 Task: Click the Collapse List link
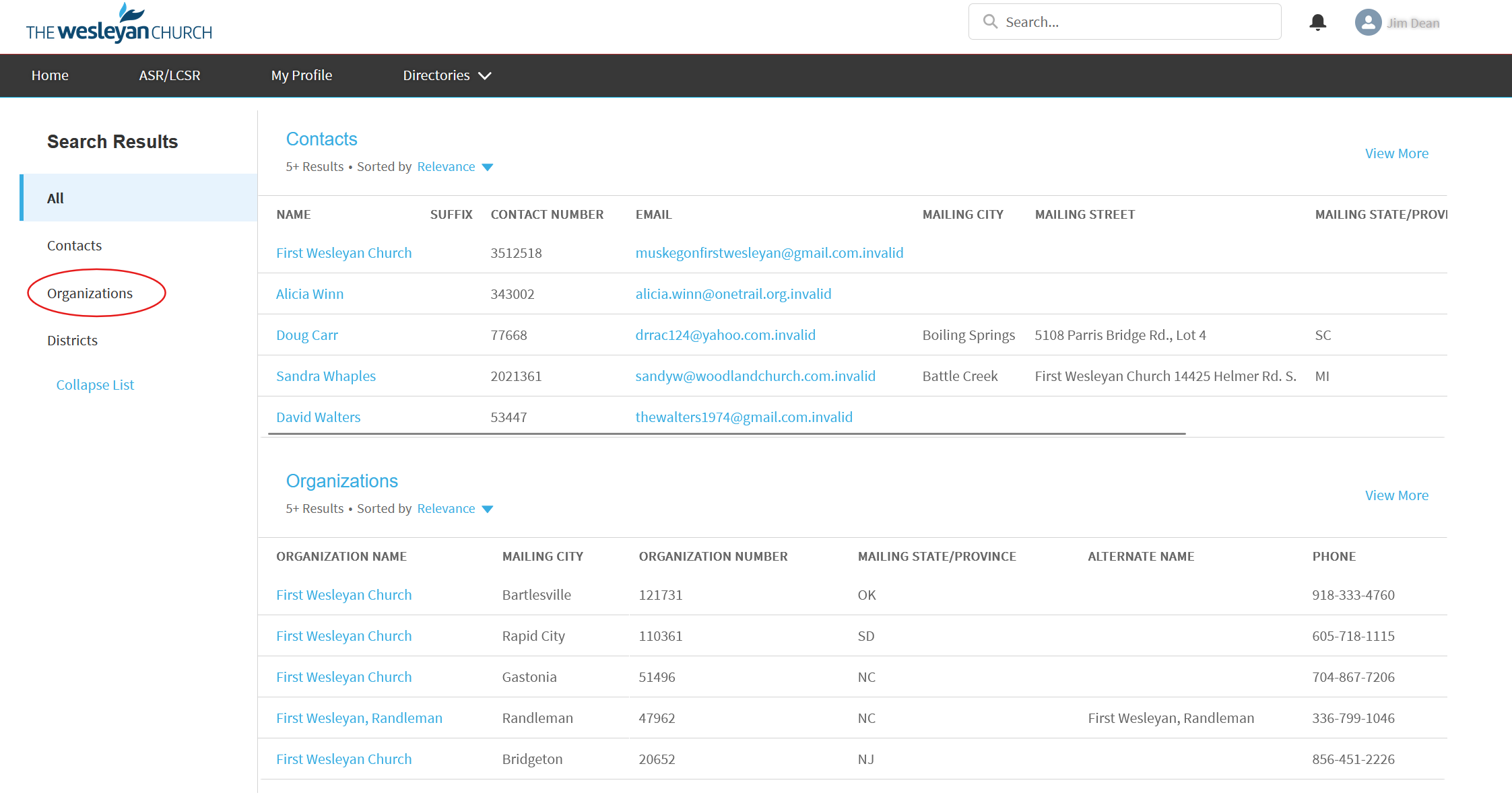tap(95, 385)
